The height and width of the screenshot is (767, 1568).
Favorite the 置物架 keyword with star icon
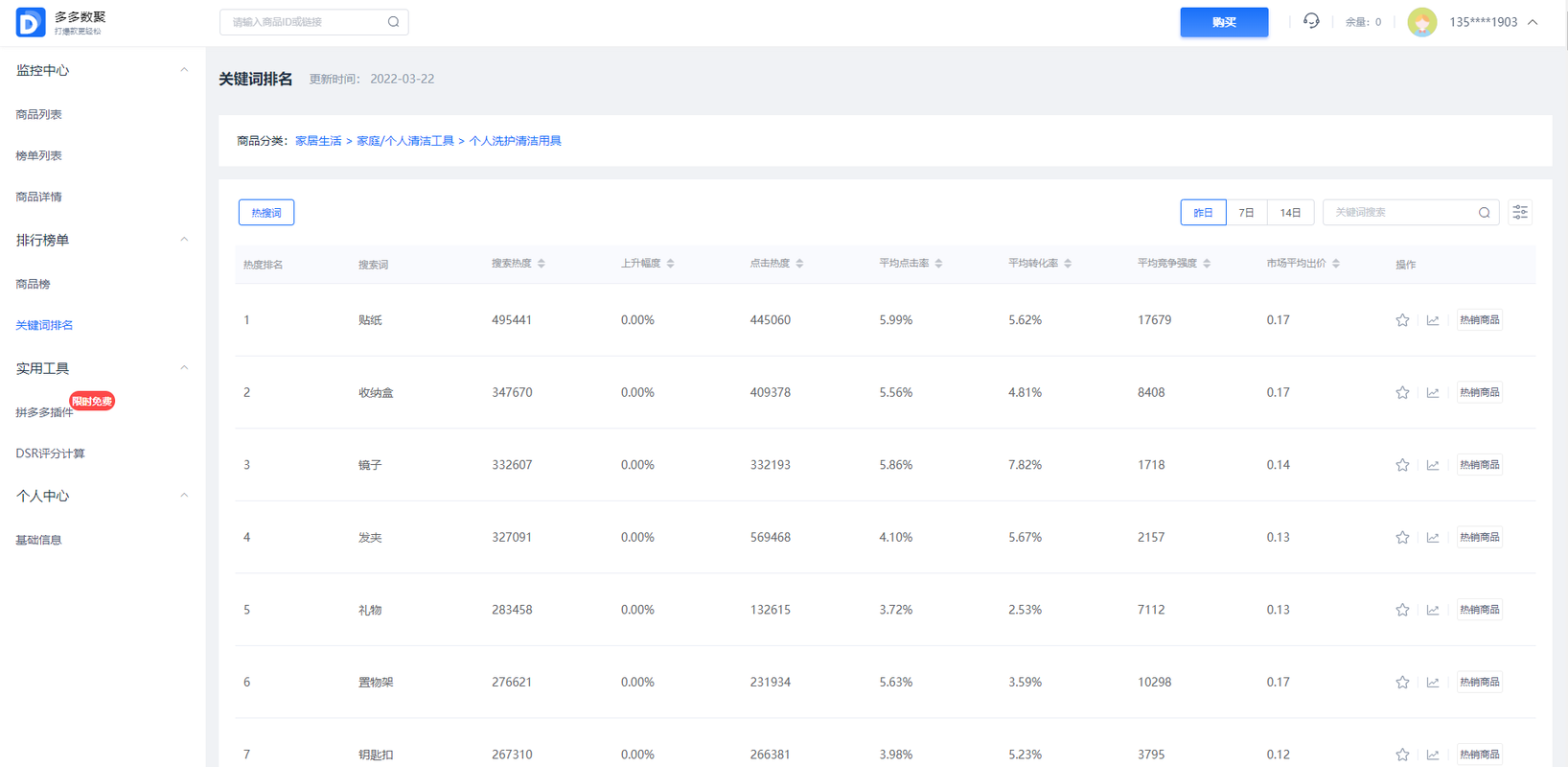1402,682
